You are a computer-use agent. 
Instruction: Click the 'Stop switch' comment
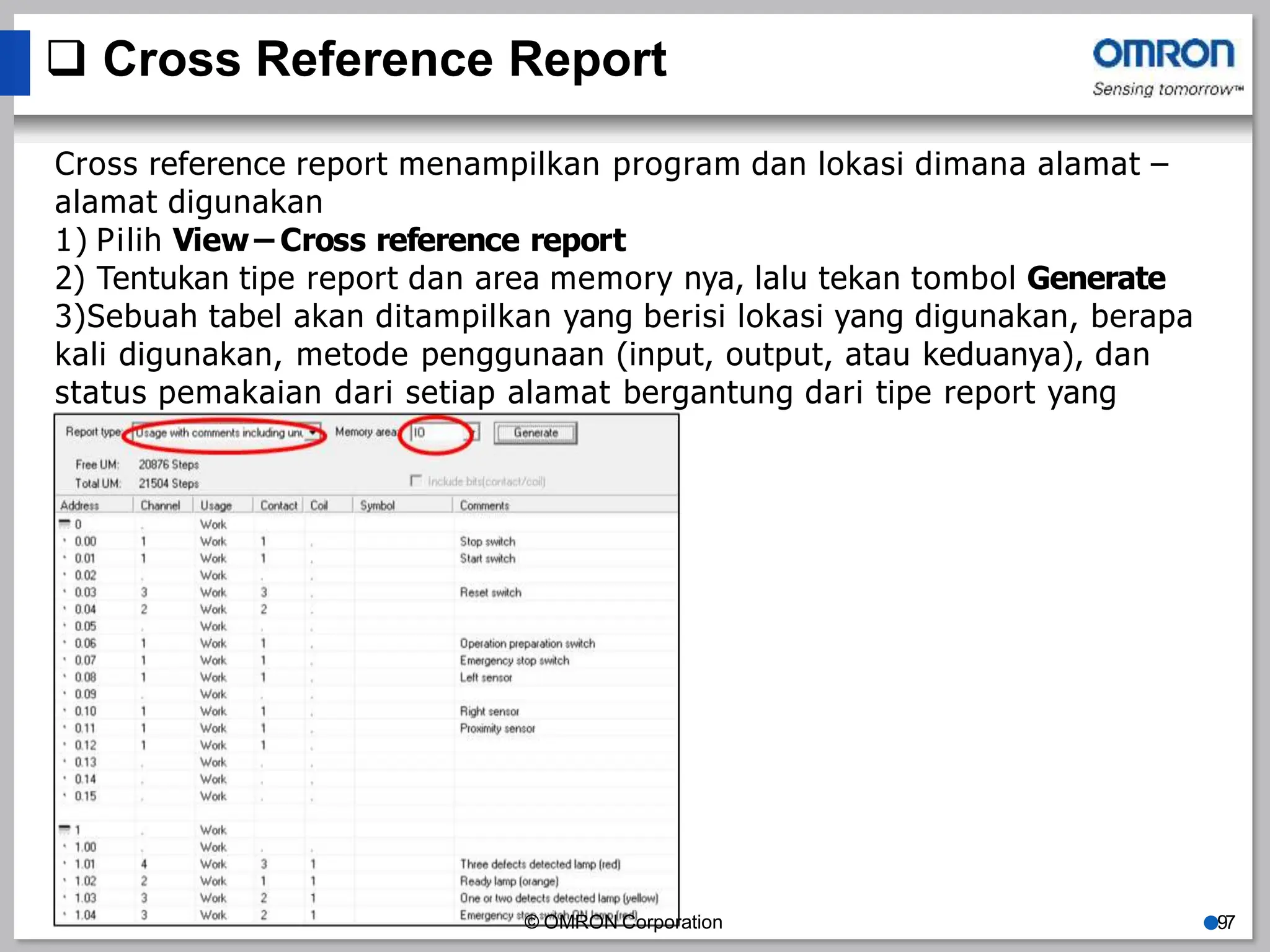click(x=487, y=541)
